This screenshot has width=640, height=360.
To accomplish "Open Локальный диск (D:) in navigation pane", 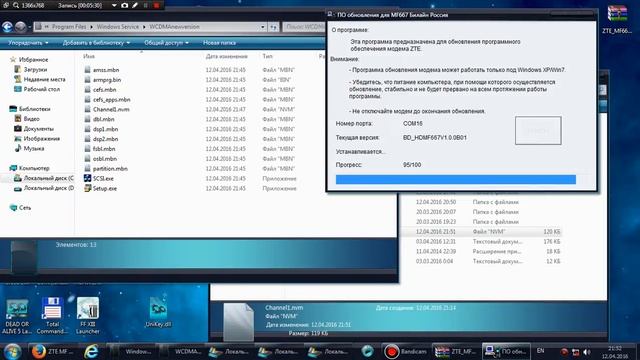I will (x=48, y=188).
